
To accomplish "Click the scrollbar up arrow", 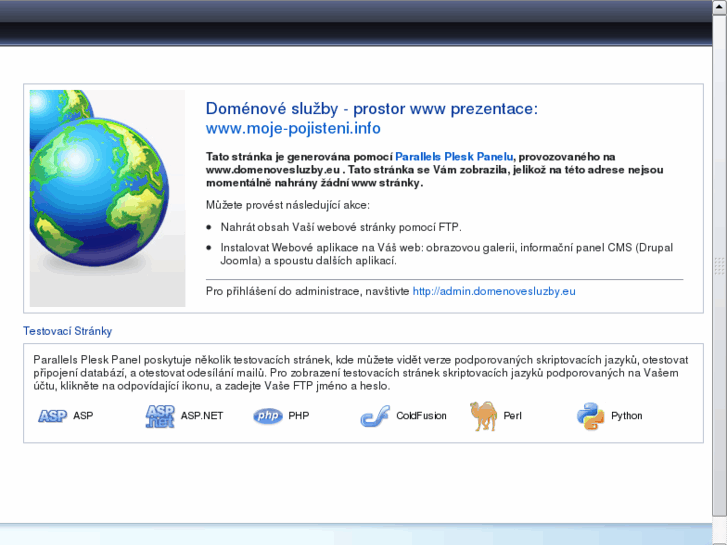I will coord(720,7).
